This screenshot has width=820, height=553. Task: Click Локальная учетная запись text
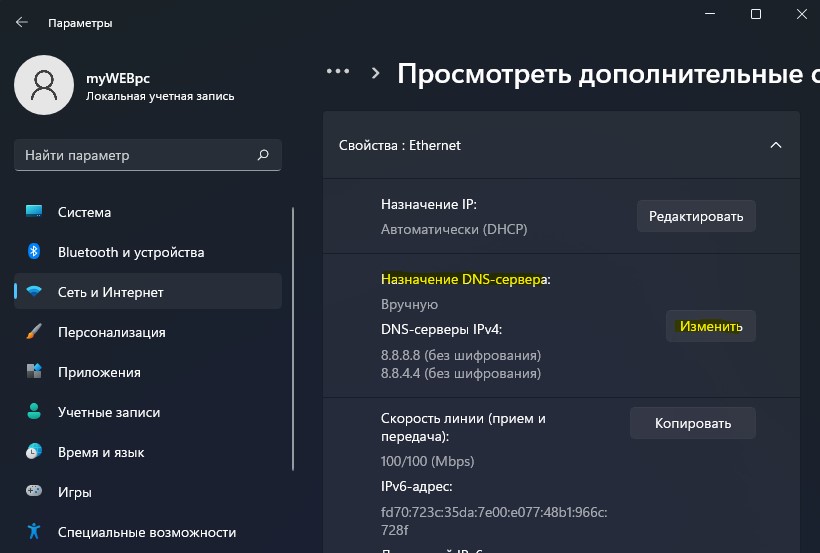point(160,96)
